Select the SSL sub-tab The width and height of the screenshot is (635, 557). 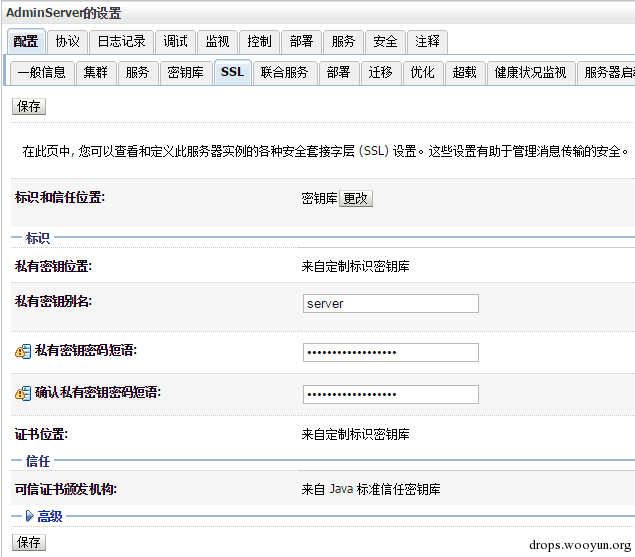point(232,72)
